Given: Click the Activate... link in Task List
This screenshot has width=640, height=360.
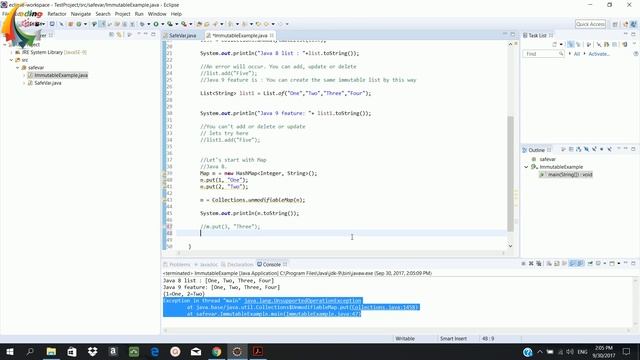Looking at the screenshot, I should 599,54.
